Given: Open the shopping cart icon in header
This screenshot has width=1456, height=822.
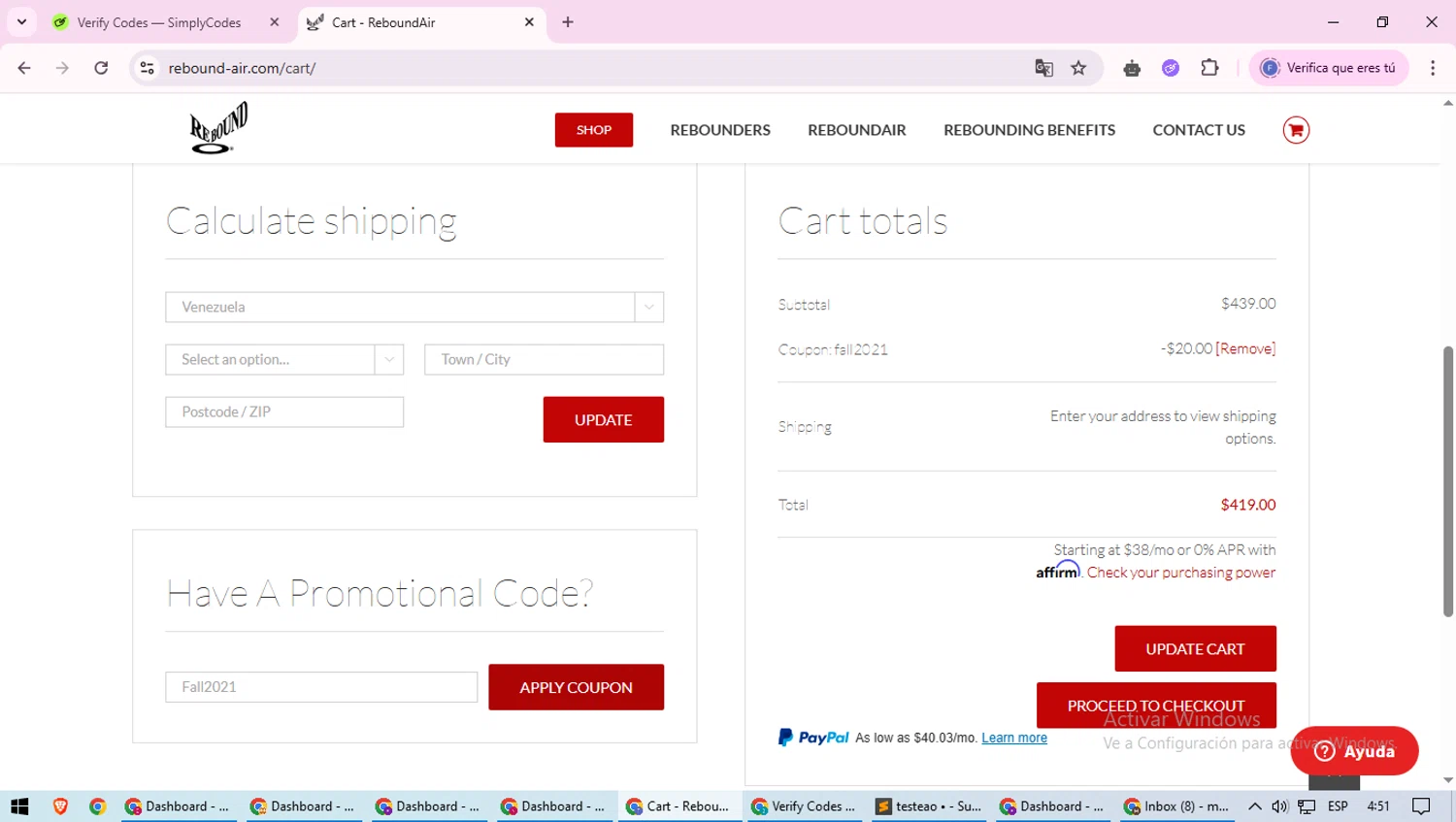Looking at the screenshot, I should click(1296, 130).
